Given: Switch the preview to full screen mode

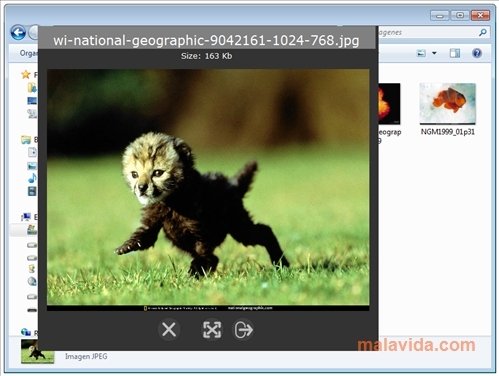Looking at the screenshot, I should tap(212, 330).
